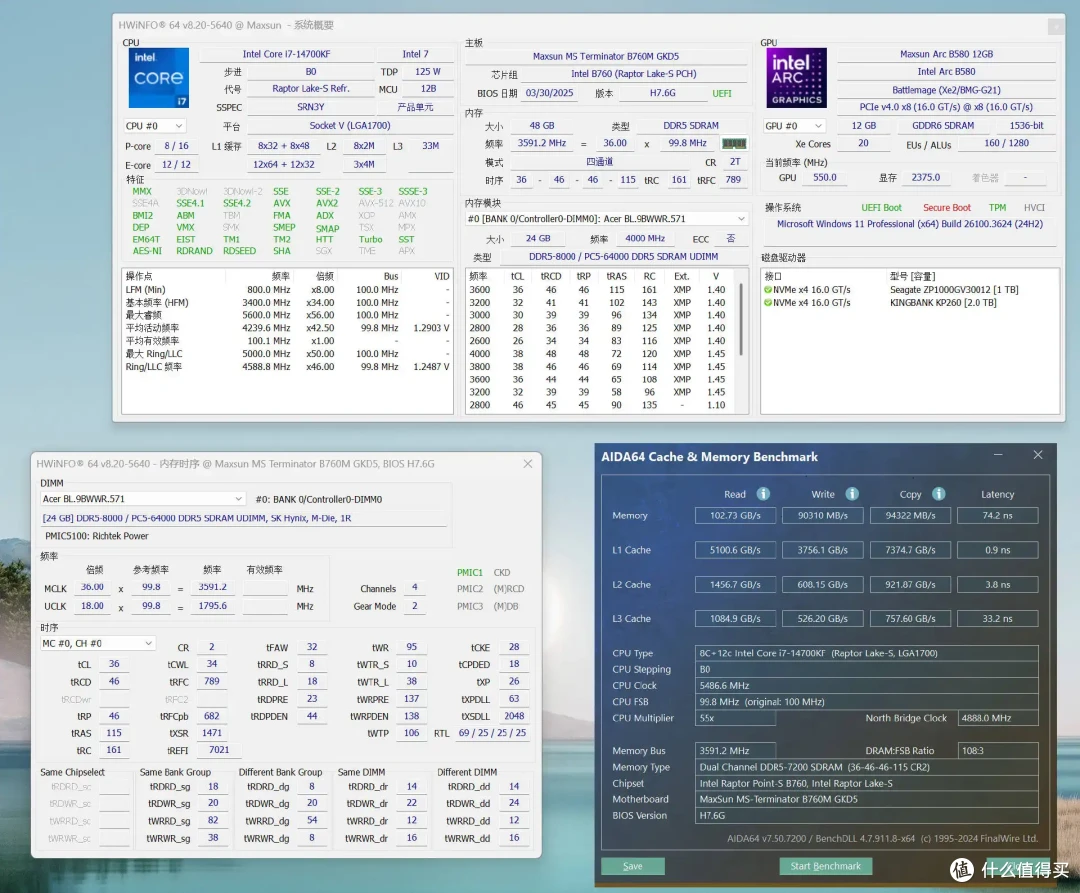1080x893 pixels.
Task: Click the memory timings table scrollbar
Action: pos(742,320)
